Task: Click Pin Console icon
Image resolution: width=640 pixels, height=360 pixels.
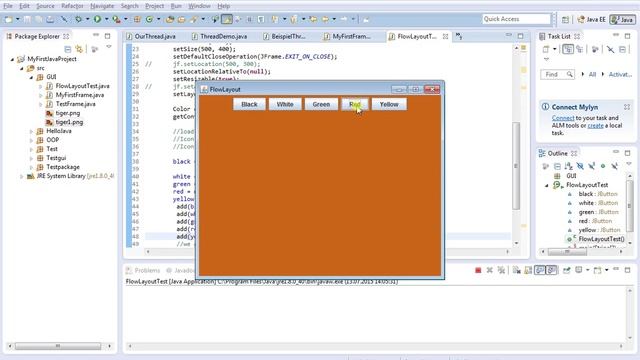Action: [x=567, y=270]
